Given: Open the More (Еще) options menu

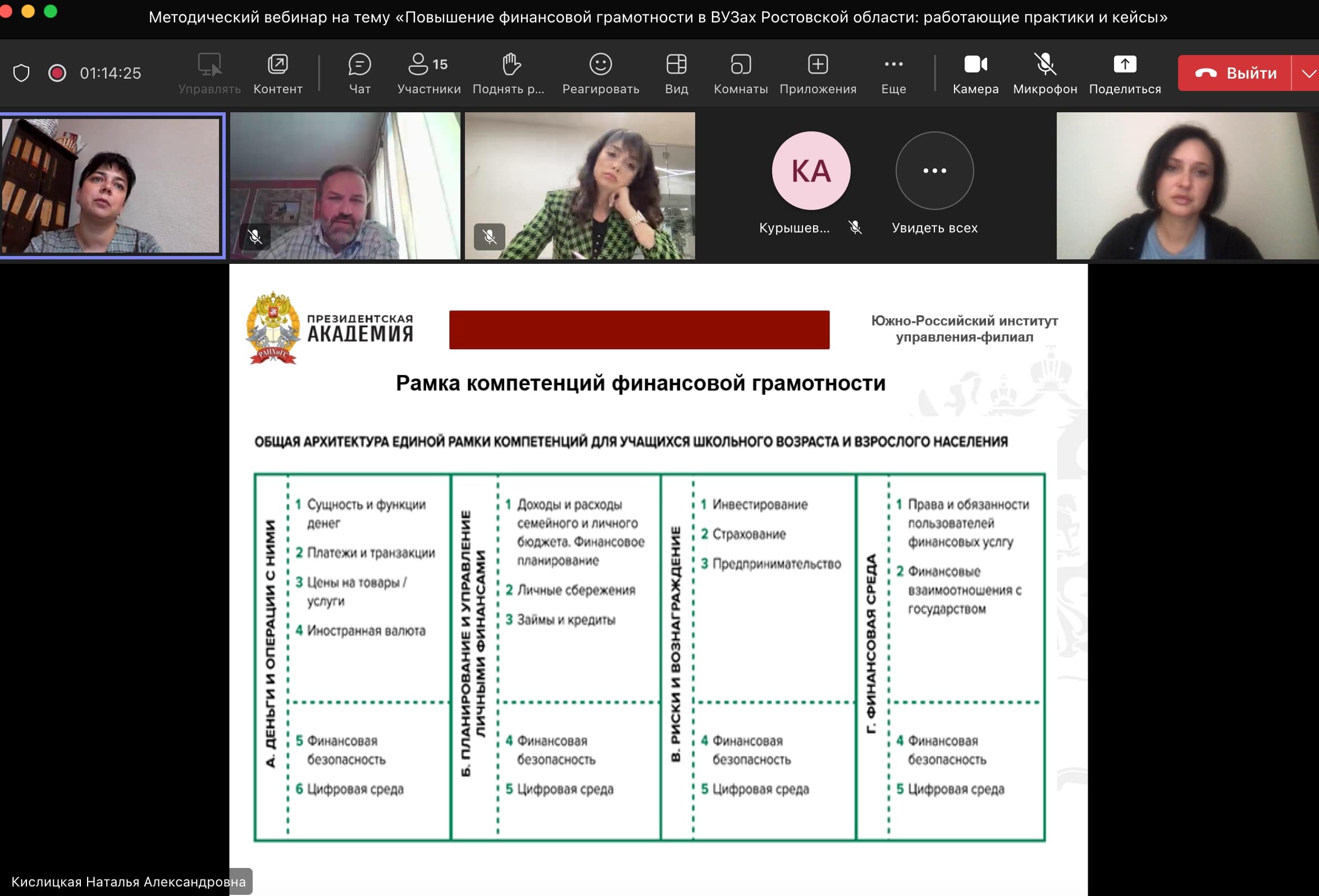Looking at the screenshot, I should [893, 72].
